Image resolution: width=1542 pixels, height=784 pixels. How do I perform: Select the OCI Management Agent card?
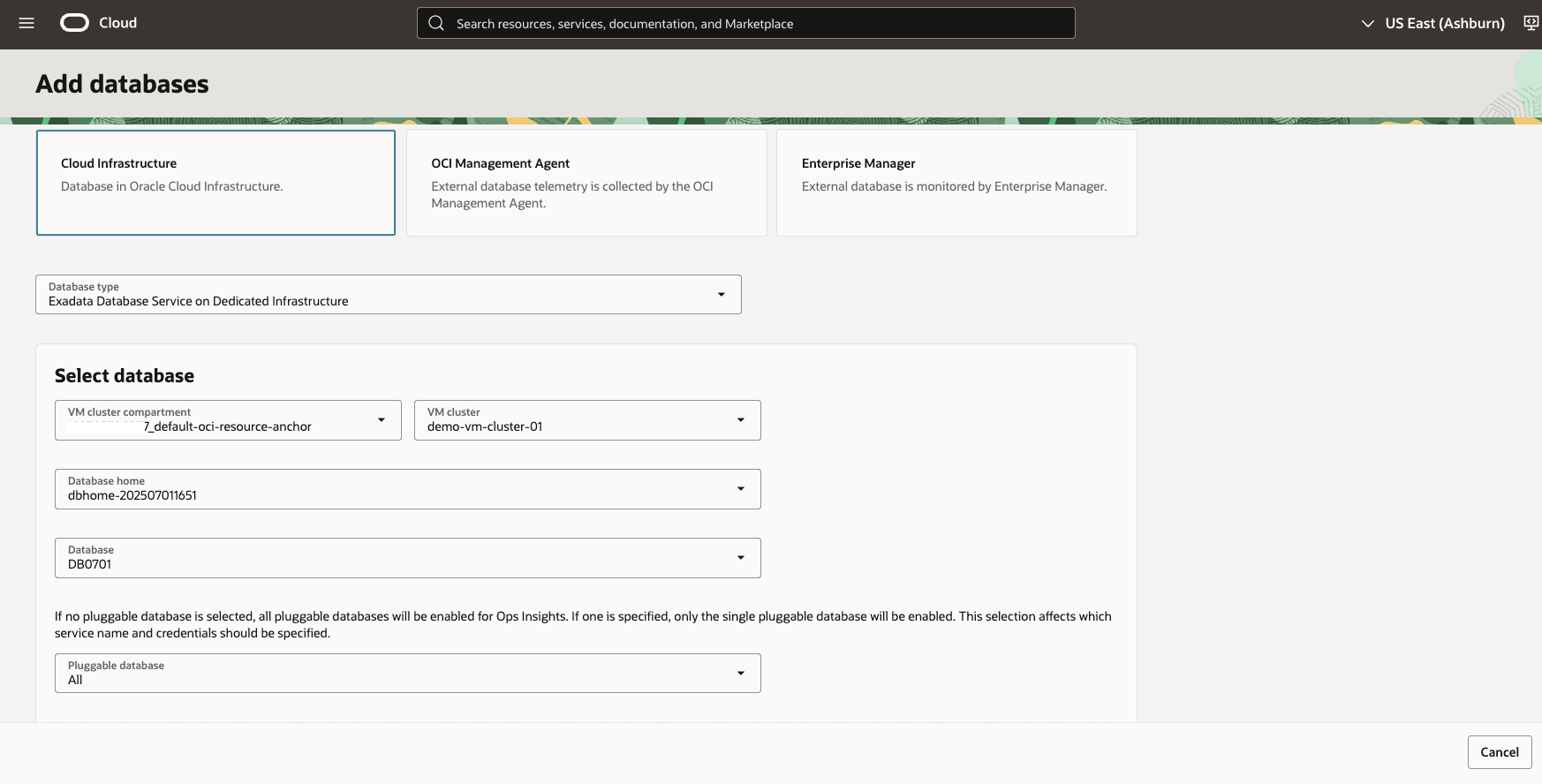(x=586, y=183)
